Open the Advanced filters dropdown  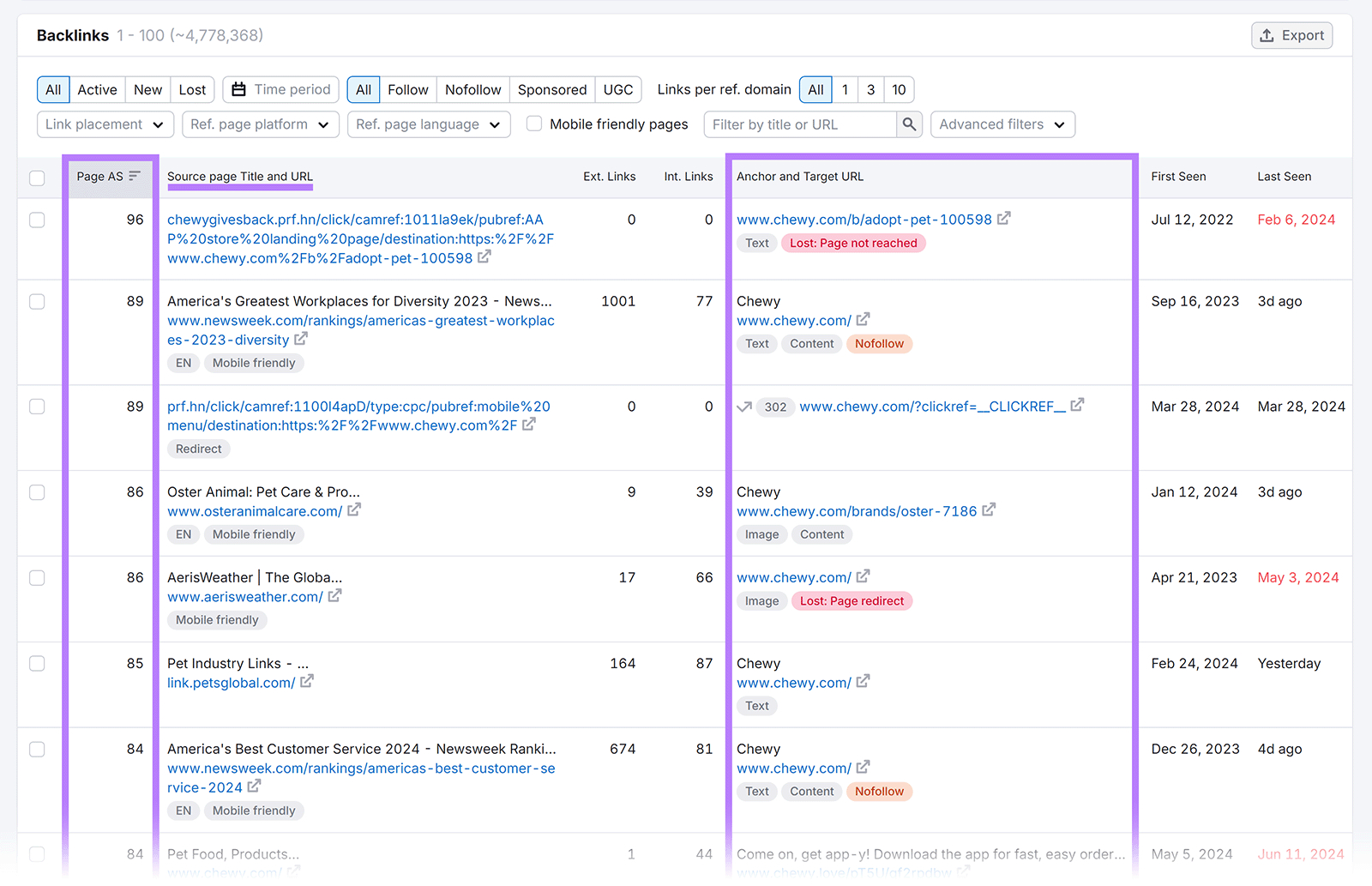1002,124
